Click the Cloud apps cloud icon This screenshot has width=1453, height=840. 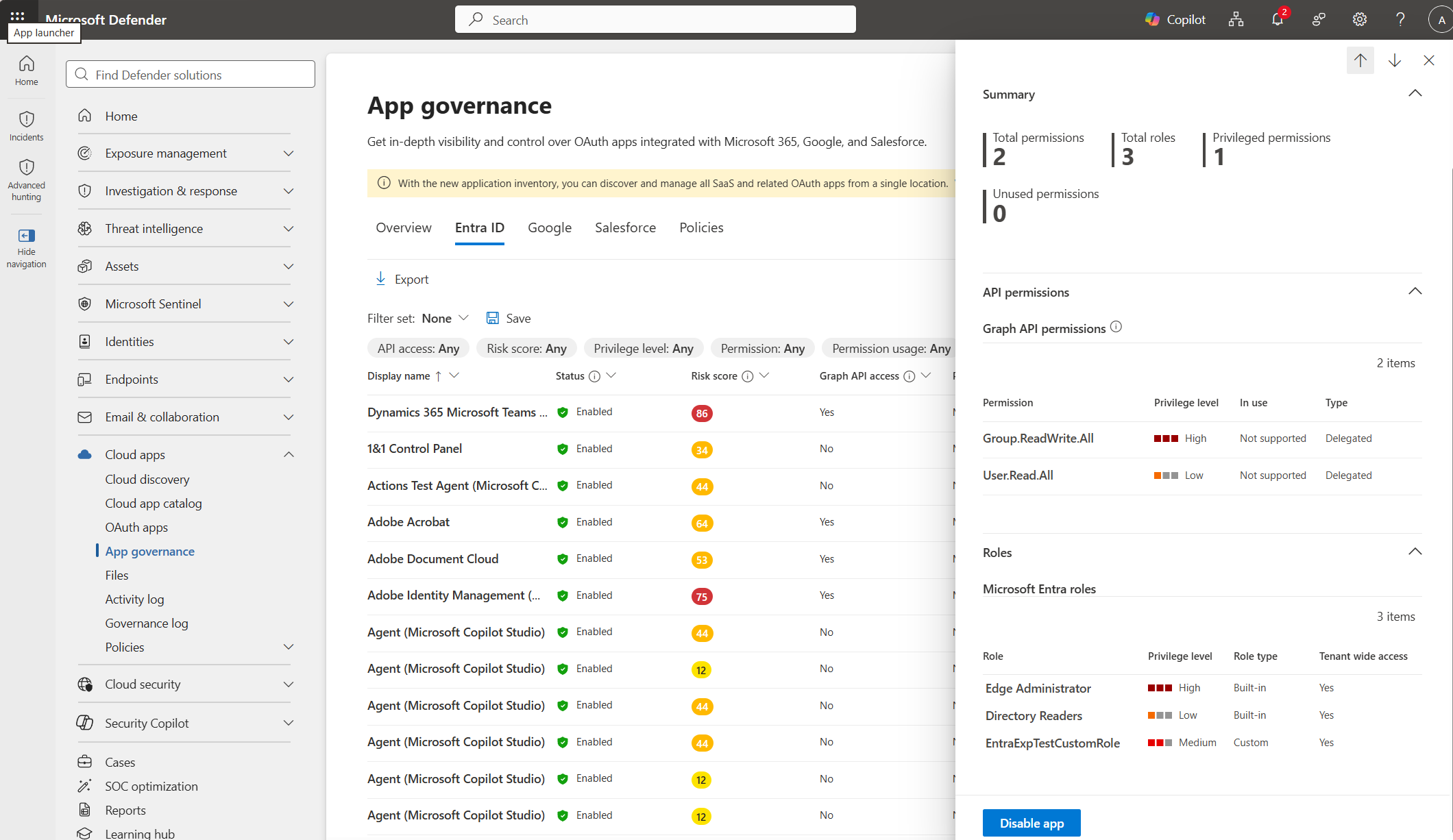85,454
